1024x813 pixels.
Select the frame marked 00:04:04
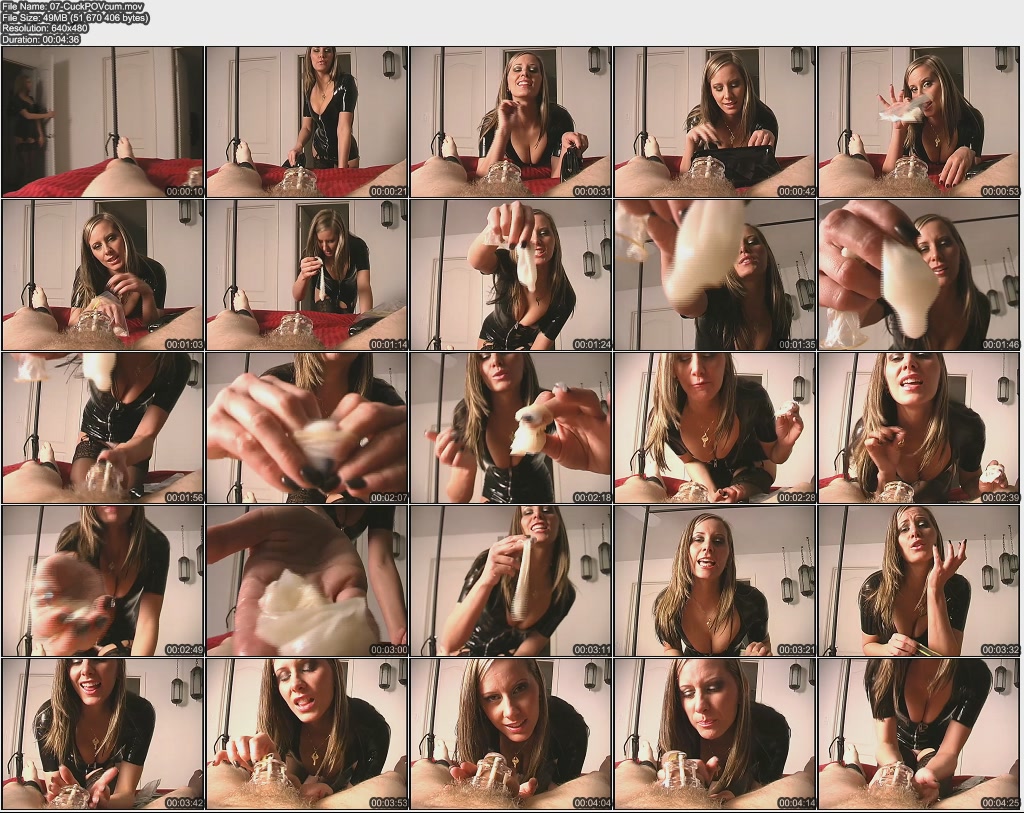coord(510,733)
